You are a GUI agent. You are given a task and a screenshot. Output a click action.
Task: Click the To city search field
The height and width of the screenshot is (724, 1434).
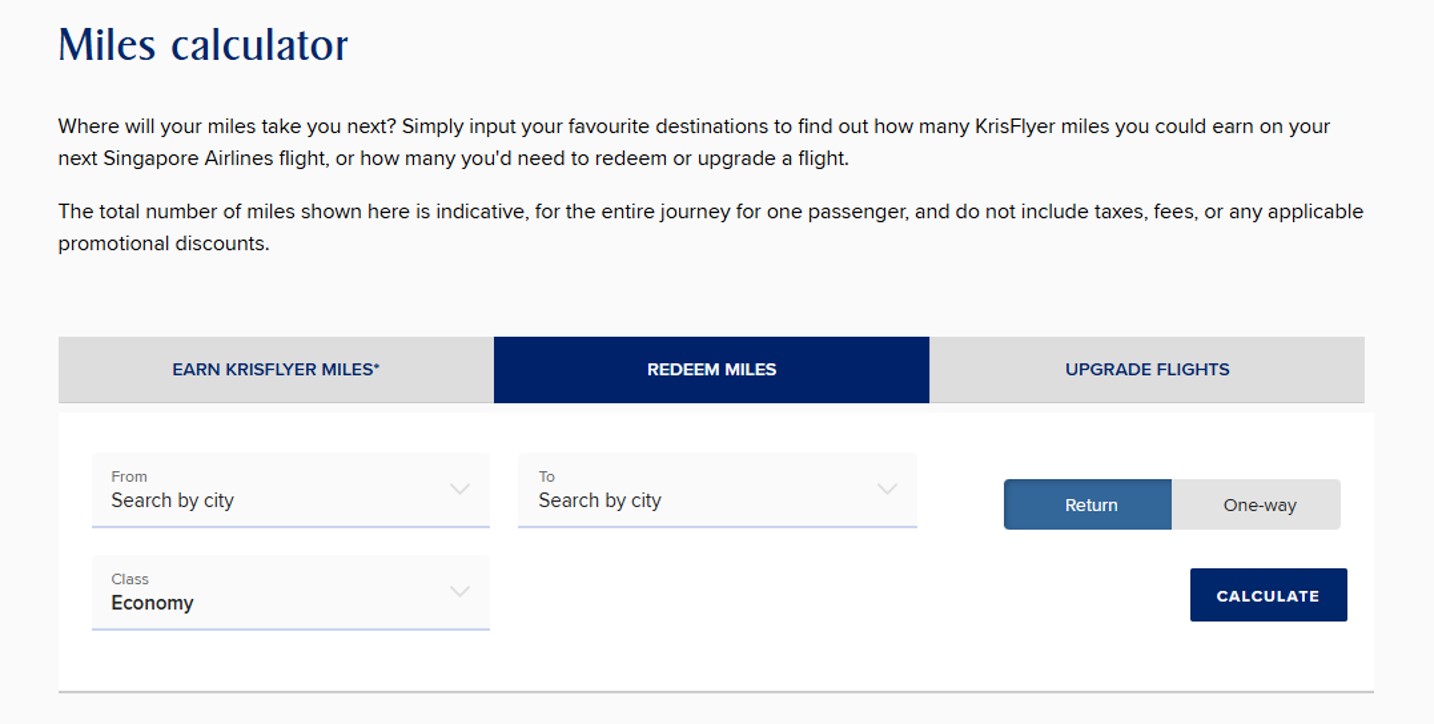[x=700, y=490]
